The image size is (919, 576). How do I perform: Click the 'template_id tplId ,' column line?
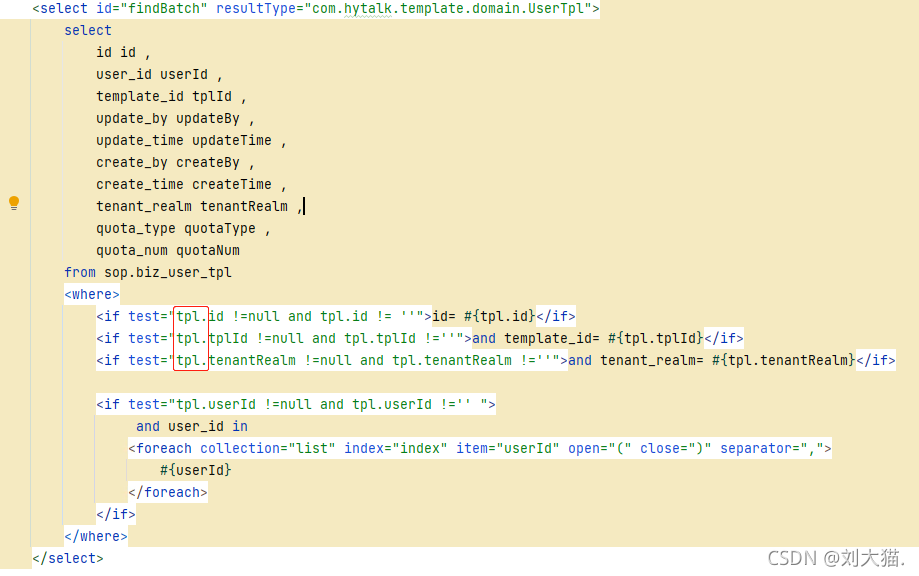tap(171, 97)
